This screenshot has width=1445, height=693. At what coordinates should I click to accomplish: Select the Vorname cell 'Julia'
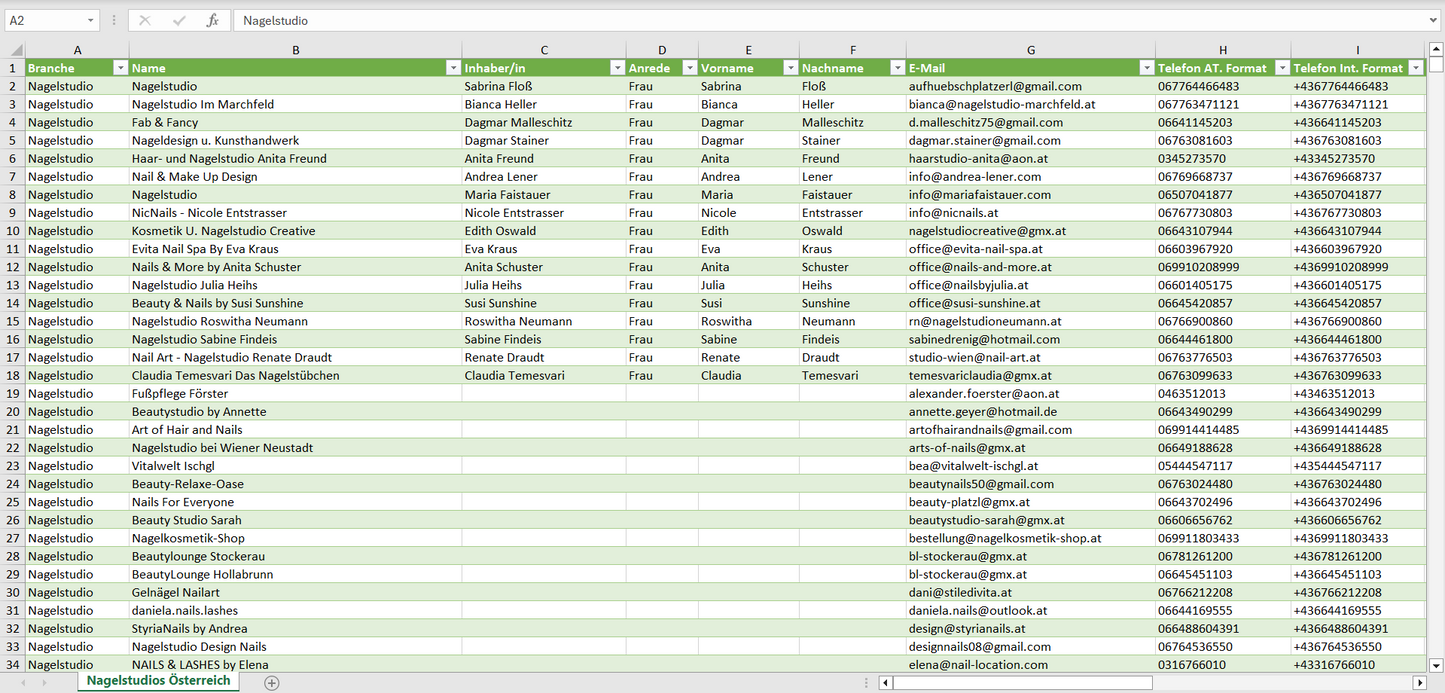tap(748, 285)
